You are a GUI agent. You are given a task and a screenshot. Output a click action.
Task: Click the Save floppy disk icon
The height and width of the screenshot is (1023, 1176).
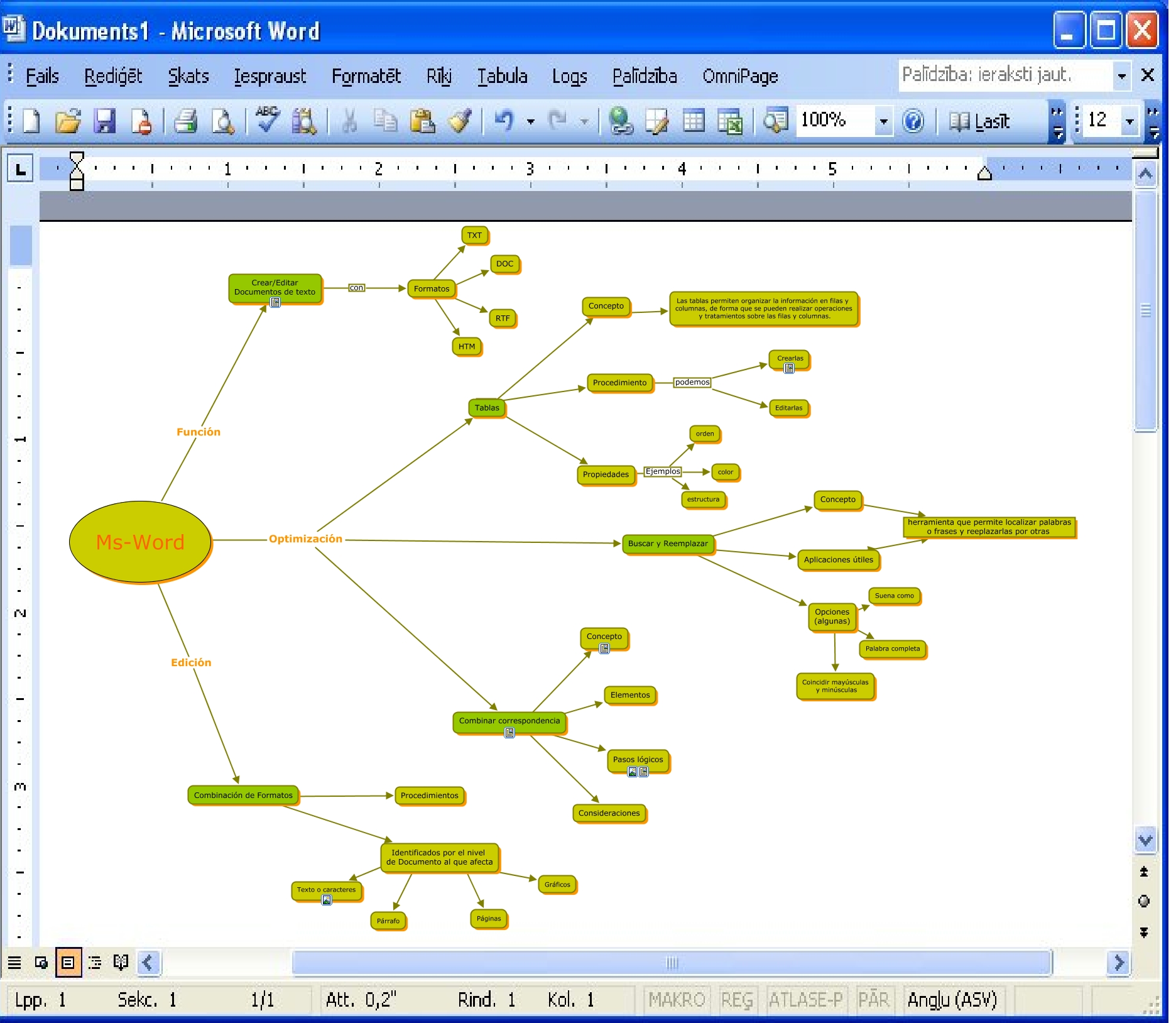[x=104, y=121]
